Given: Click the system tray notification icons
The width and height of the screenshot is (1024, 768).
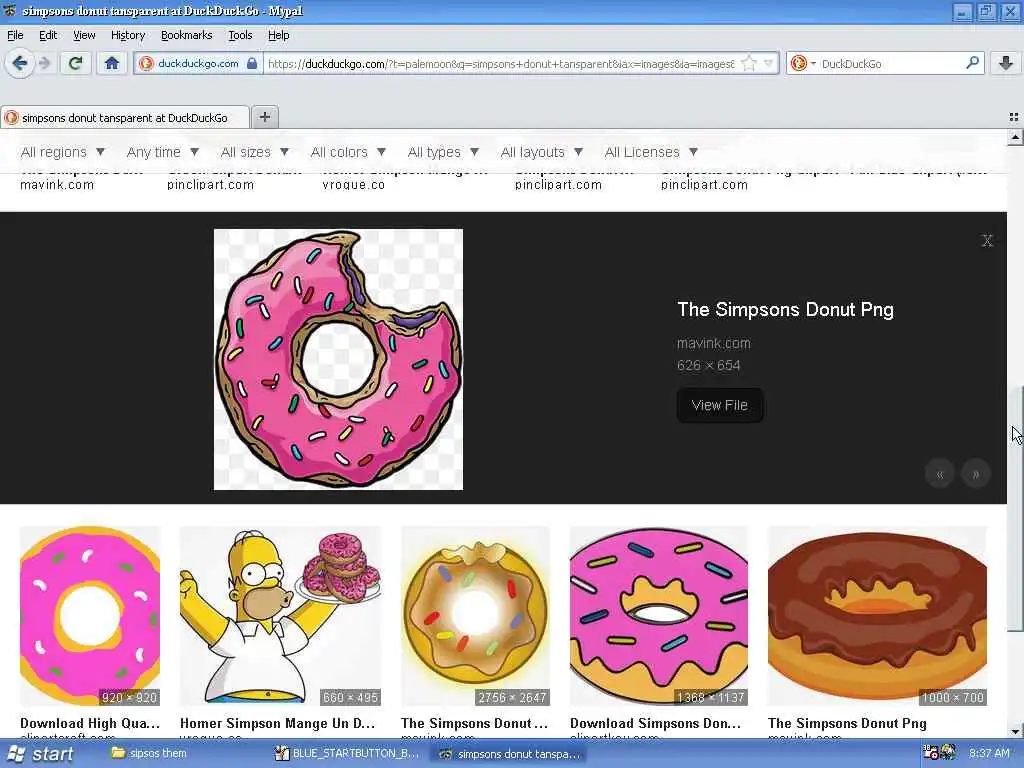Looking at the screenshot, I should click(940, 753).
